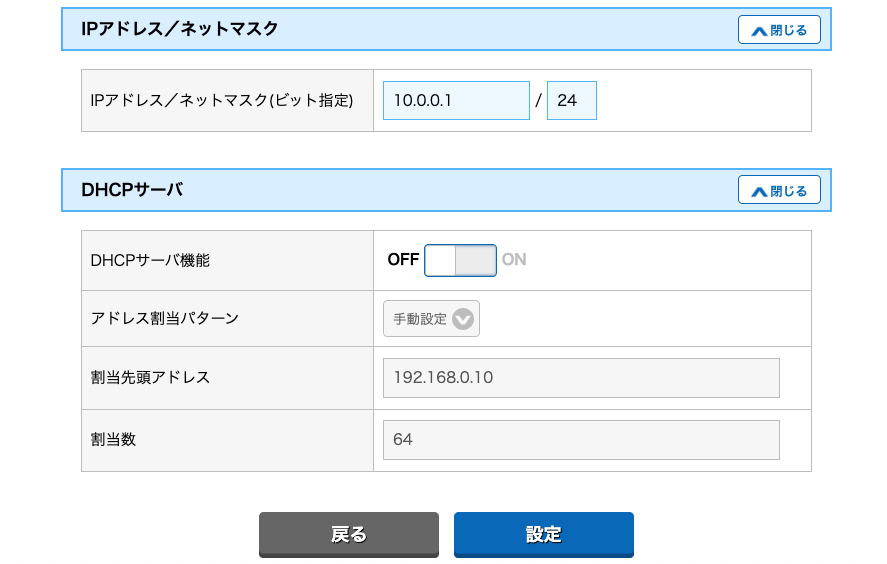Click the DHCPサーバ機能 row label
The height and width of the screenshot is (564, 887).
(x=150, y=260)
